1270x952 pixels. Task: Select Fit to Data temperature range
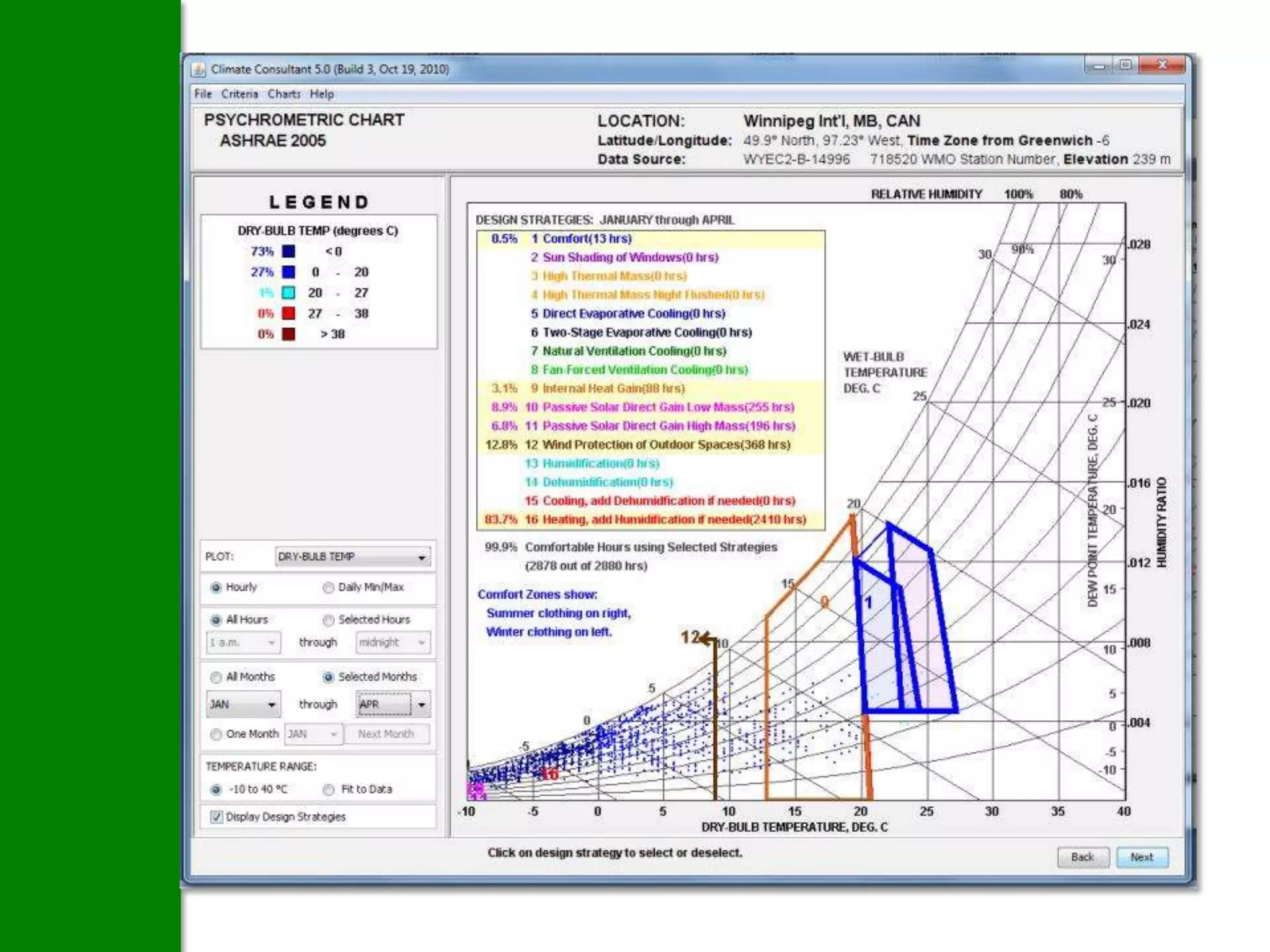click(329, 790)
